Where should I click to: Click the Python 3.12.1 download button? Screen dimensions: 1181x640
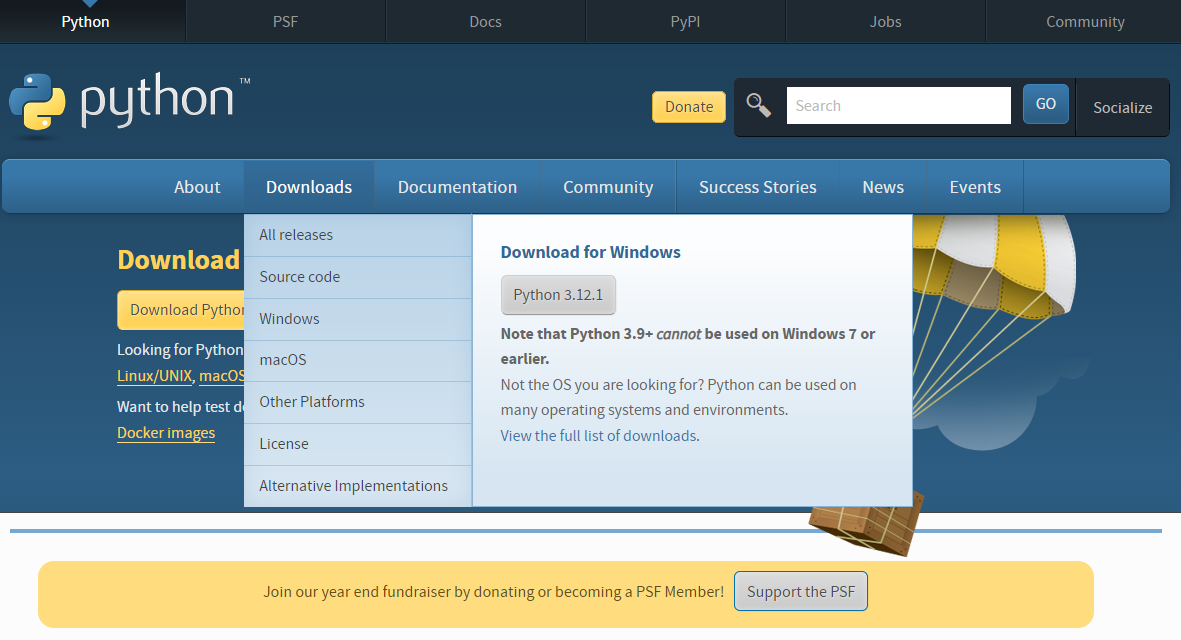pyautogui.click(x=558, y=295)
